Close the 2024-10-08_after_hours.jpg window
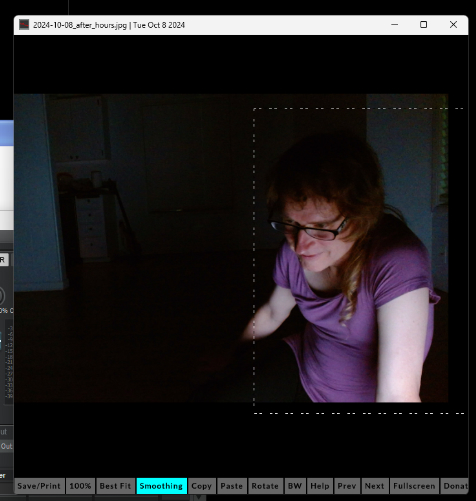 (x=453, y=25)
